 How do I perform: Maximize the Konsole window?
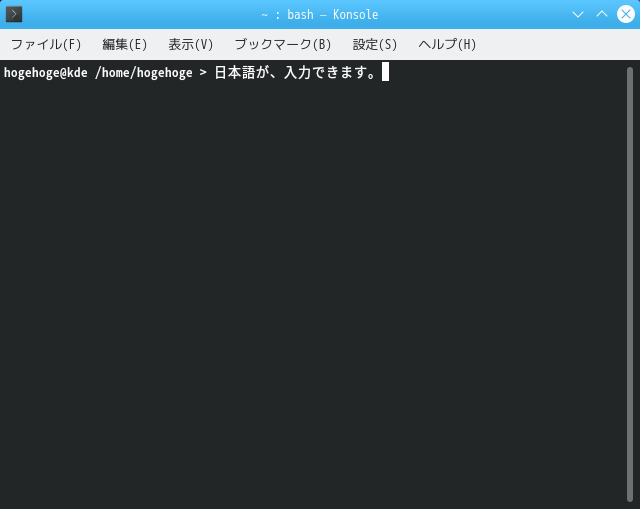click(x=602, y=14)
